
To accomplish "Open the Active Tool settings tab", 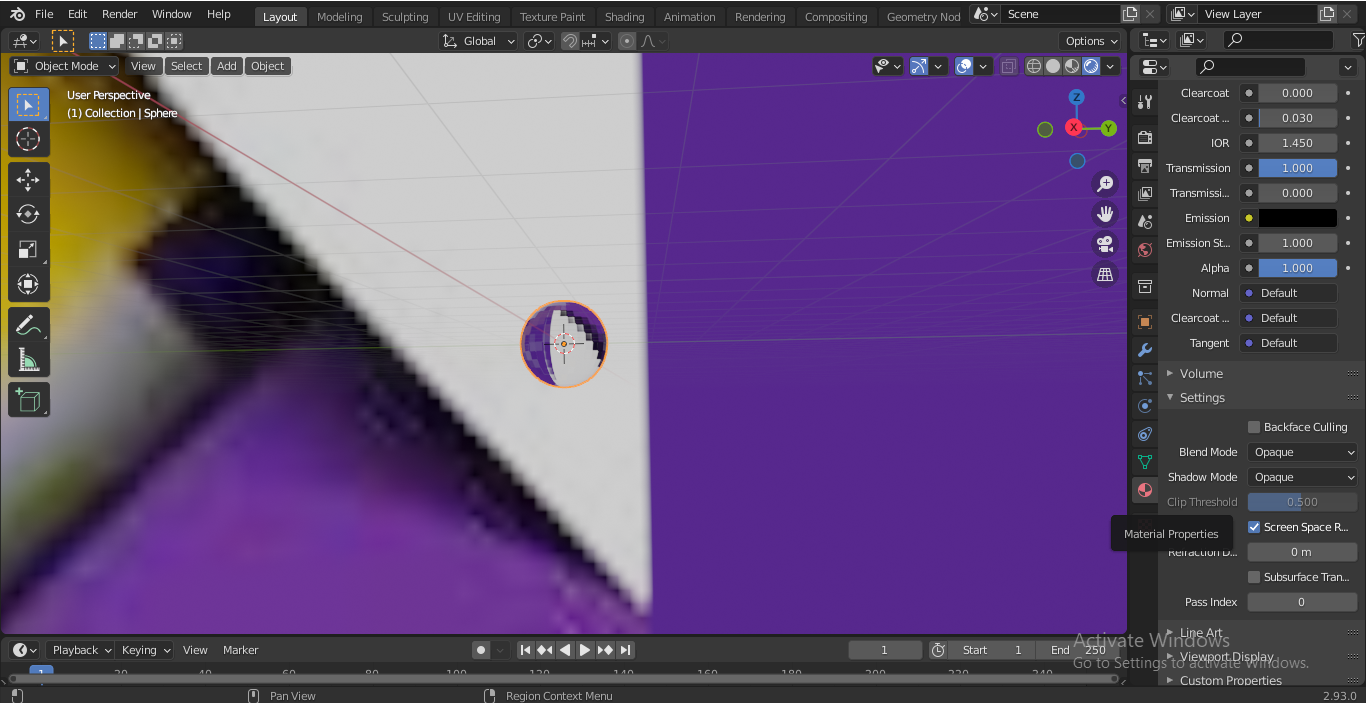I will point(1145,101).
